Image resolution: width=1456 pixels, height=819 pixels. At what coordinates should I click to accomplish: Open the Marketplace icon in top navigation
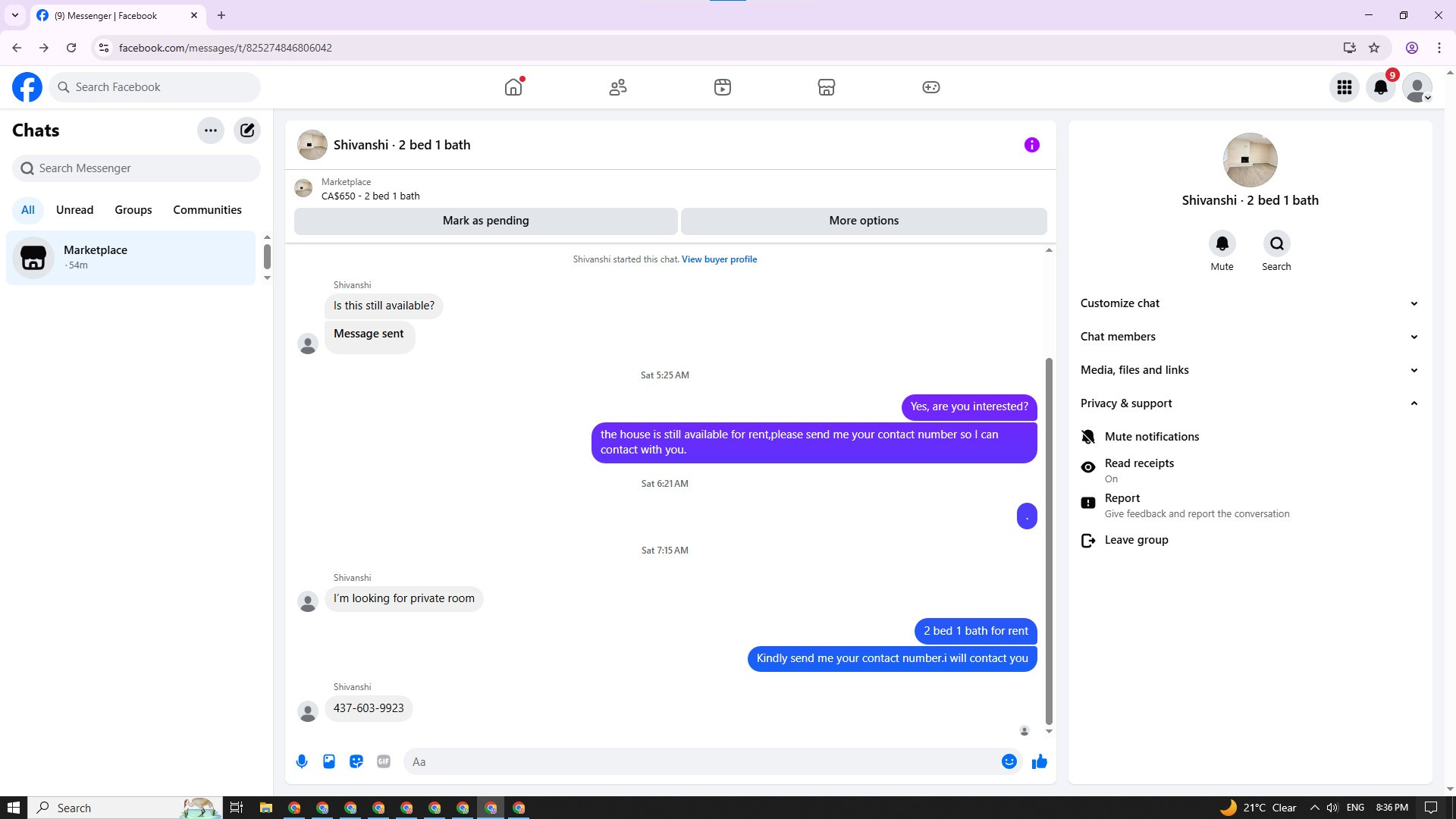tap(827, 87)
